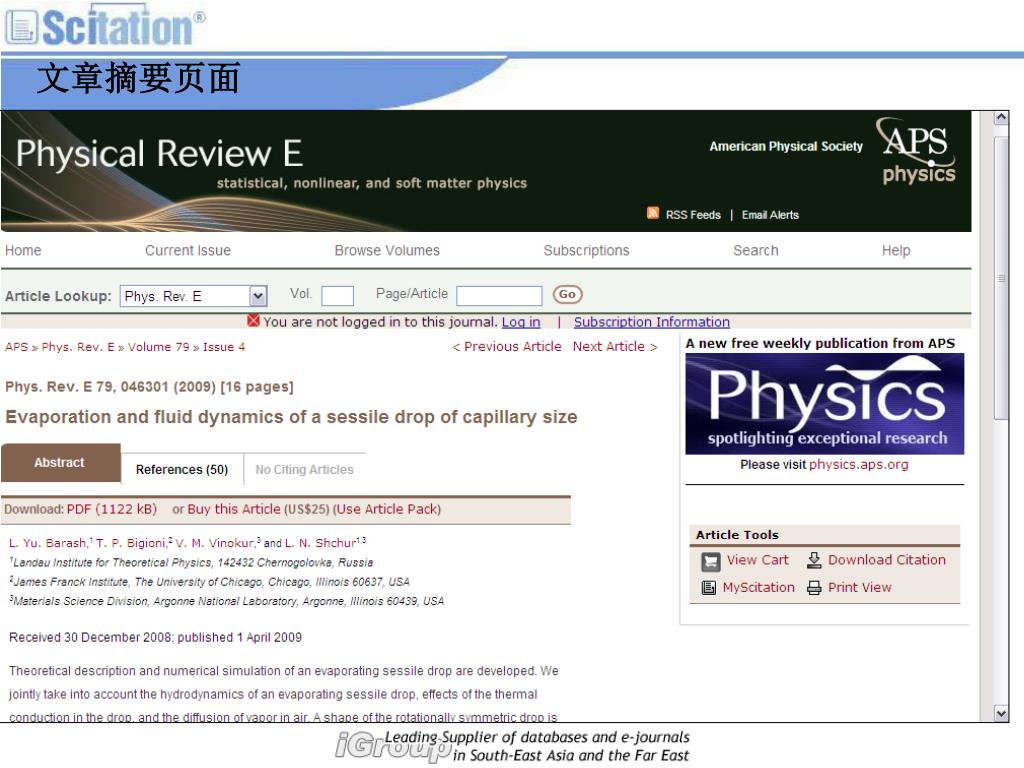This screenshot has width=1024, height=768.
Task: Go to Next Article
Action: pos(615,347)
